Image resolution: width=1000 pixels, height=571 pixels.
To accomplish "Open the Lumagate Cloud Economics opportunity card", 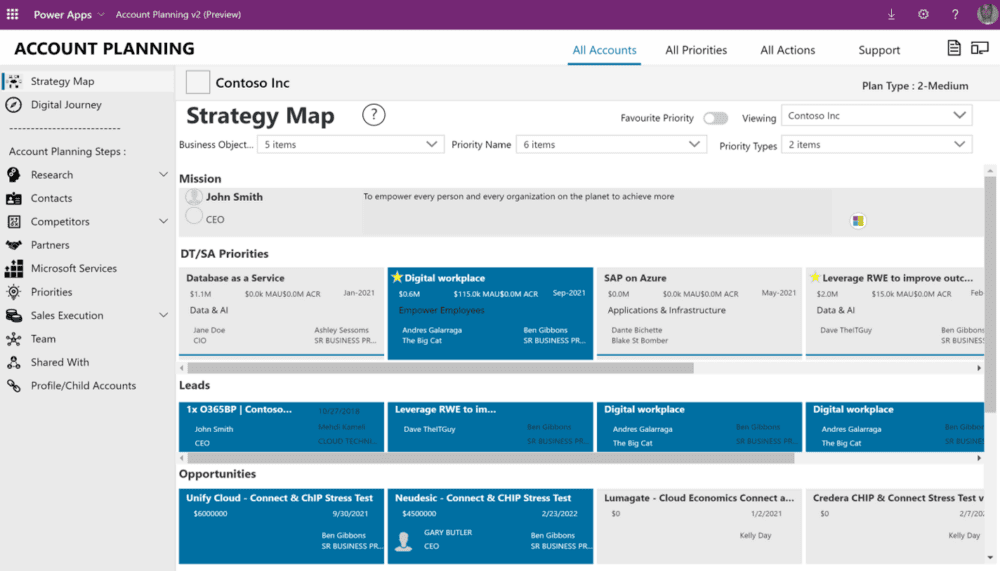I will coord(699,526).
